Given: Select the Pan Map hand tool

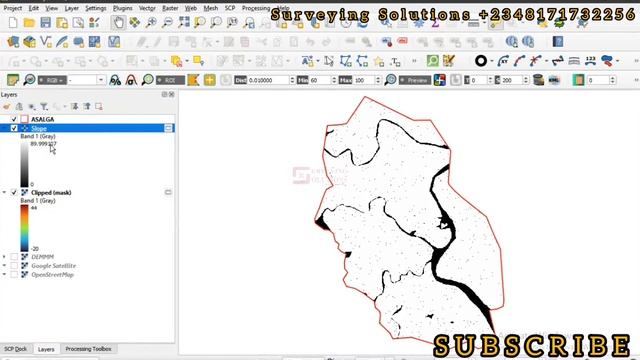Looking at the screenshot, I should (x=118, y=22).
